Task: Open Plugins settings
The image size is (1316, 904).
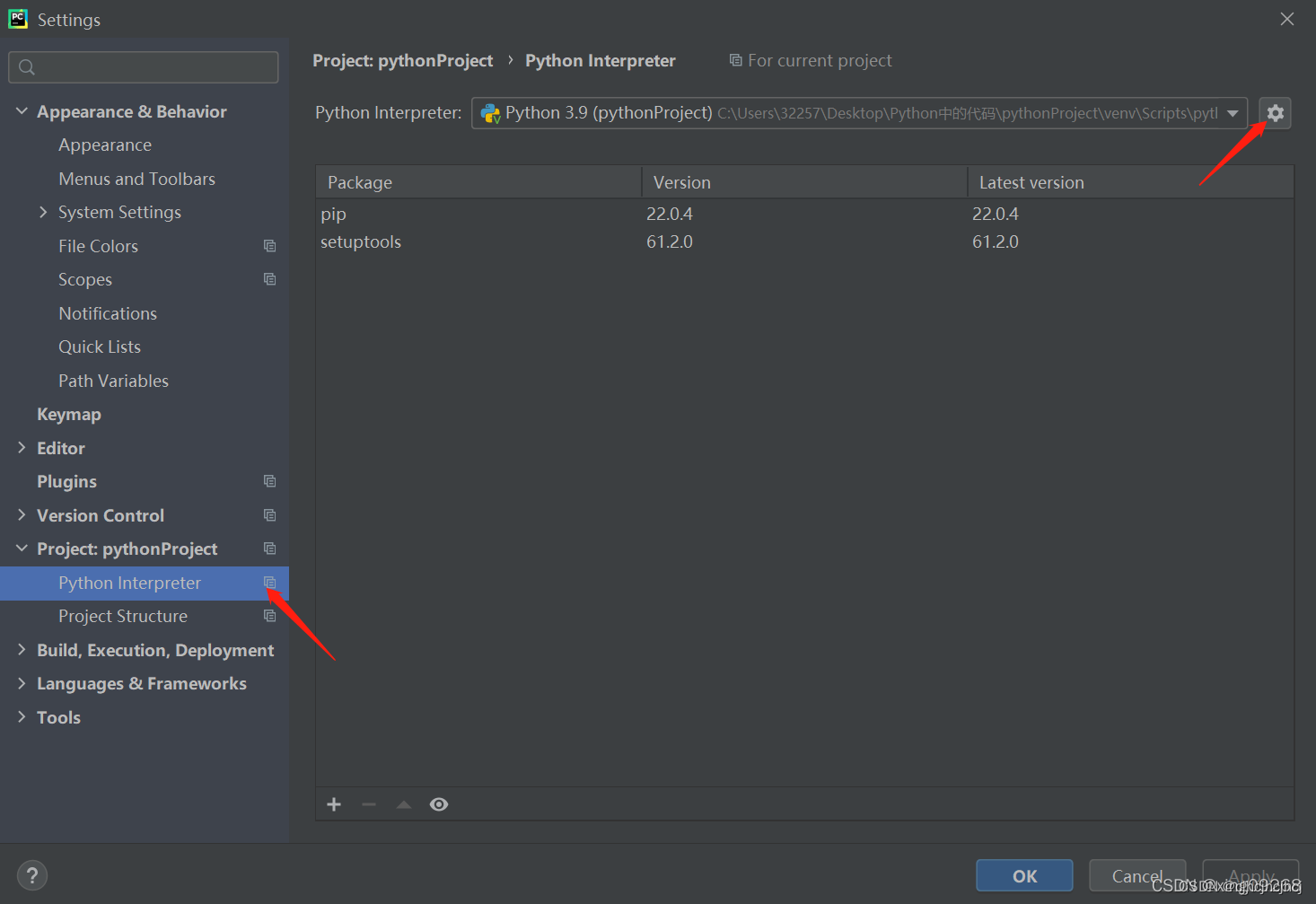Action: point(66,481)
